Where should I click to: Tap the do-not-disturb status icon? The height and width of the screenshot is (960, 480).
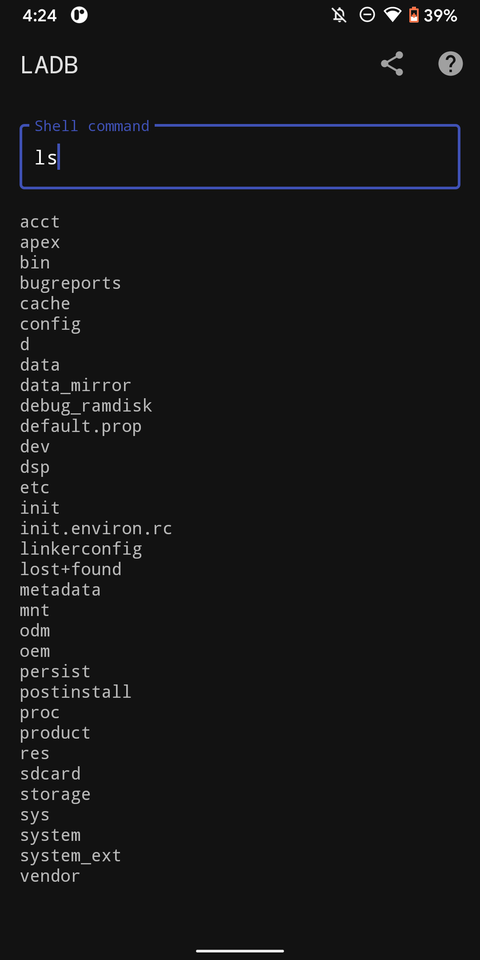pyautogui.click(x=367, y=15)
